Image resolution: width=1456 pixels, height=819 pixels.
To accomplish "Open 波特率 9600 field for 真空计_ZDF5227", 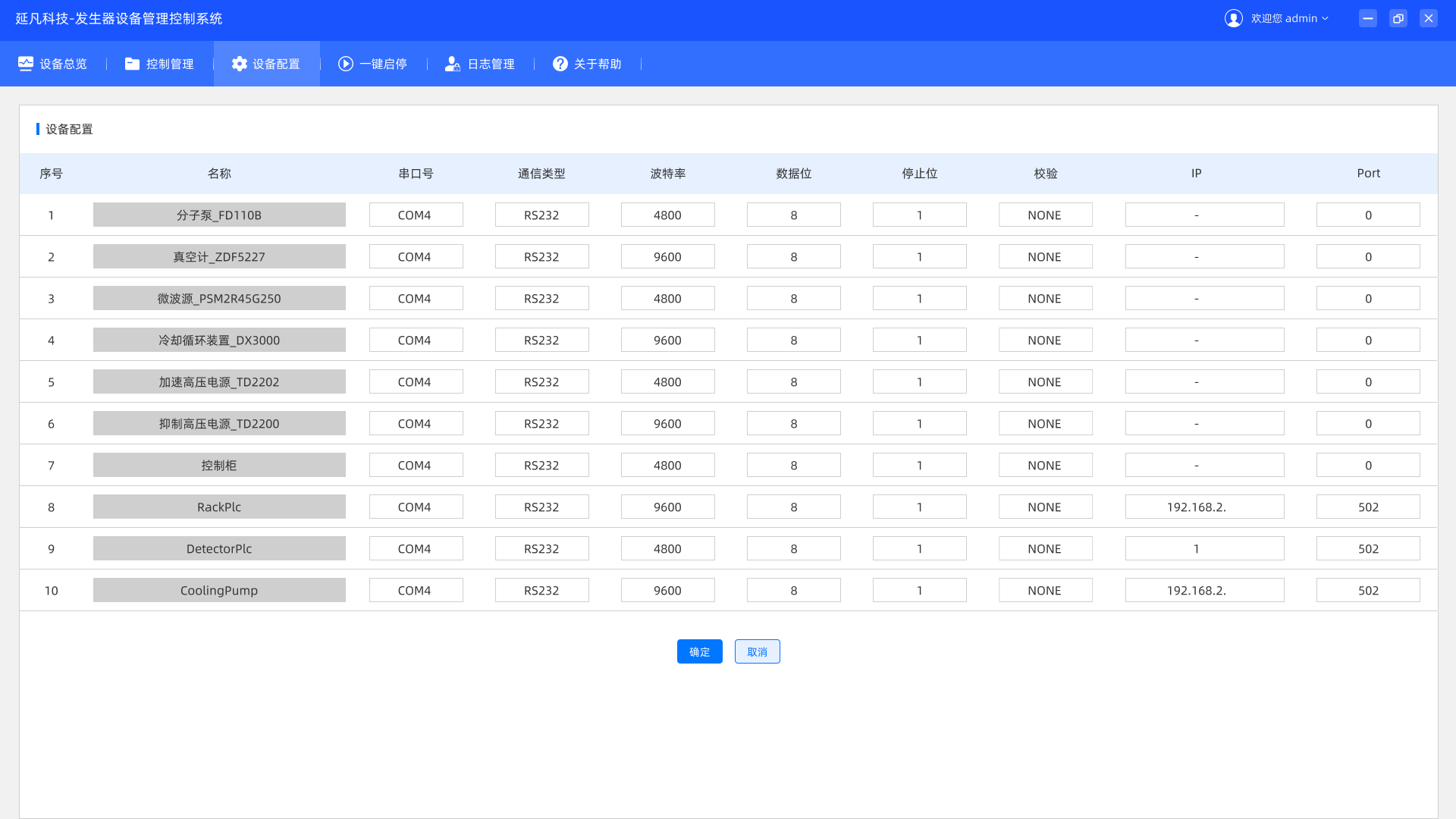I will pyautogui.click(x=667, y=256).
